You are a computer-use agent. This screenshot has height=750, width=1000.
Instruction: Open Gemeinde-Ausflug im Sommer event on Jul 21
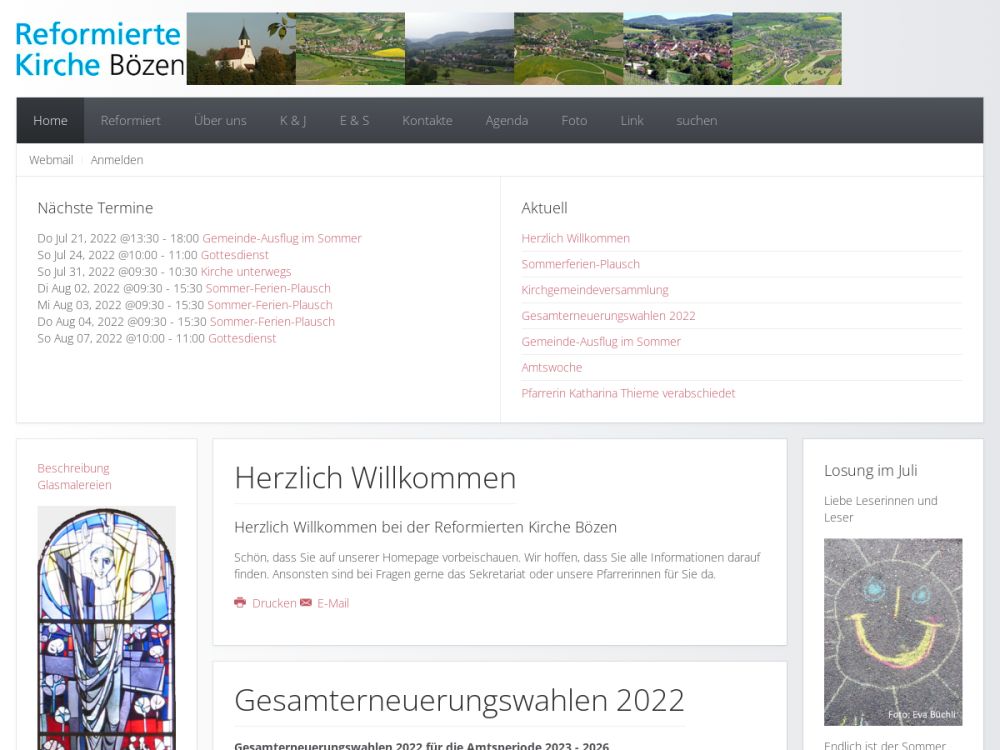click(281, 239)
